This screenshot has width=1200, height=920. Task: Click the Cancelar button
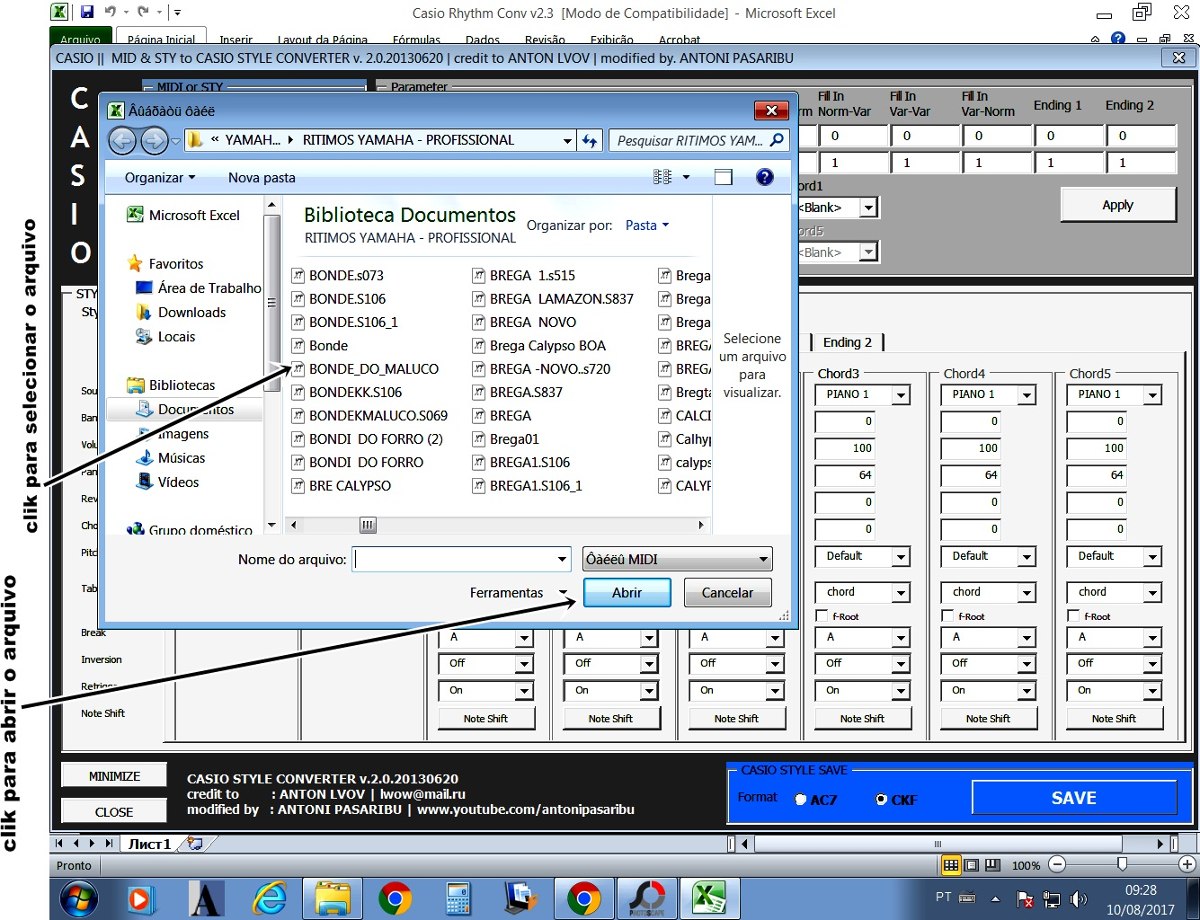pyautogui.click(x=727, y=592)
